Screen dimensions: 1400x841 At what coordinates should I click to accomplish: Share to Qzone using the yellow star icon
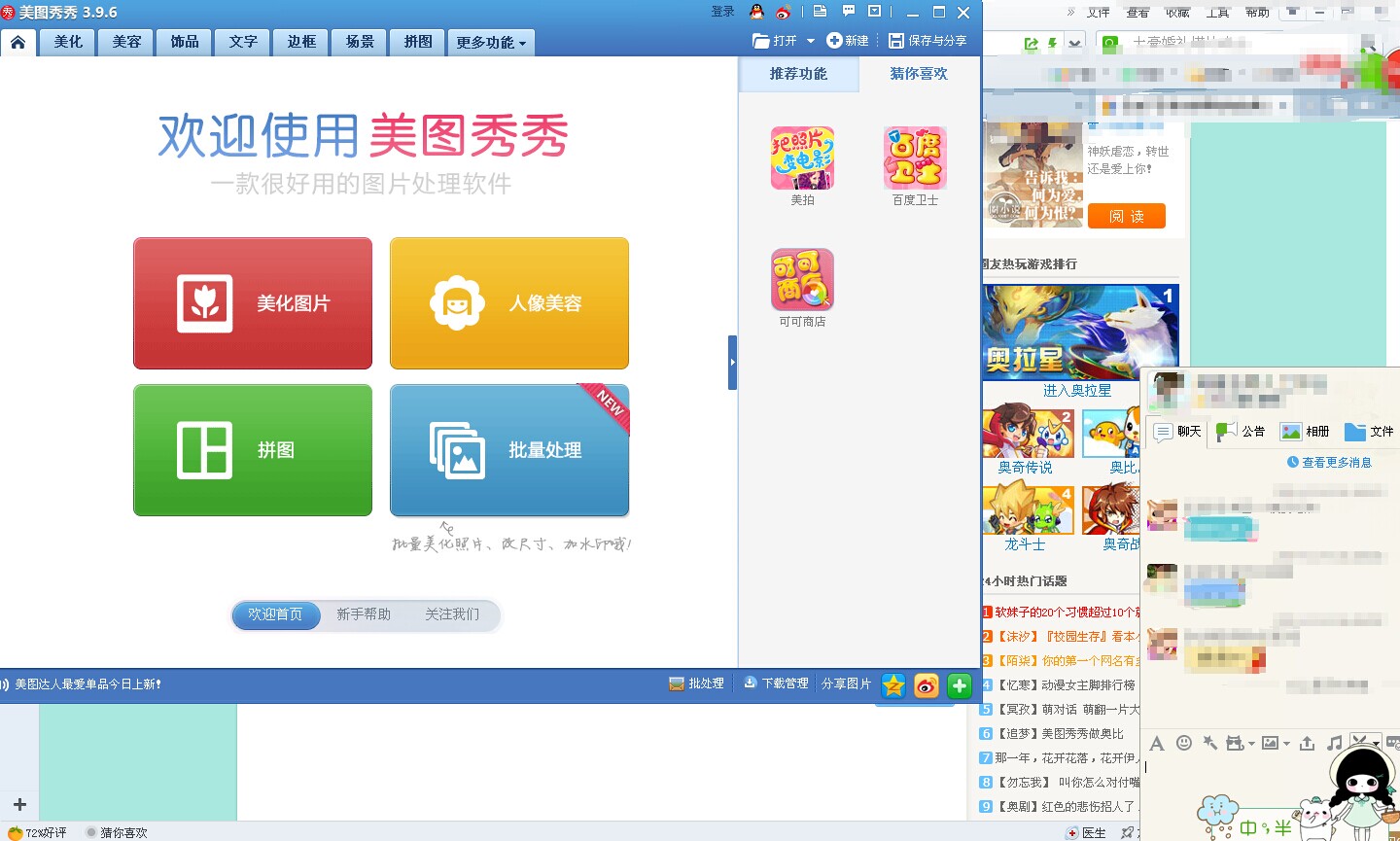[x=893, y=685]
